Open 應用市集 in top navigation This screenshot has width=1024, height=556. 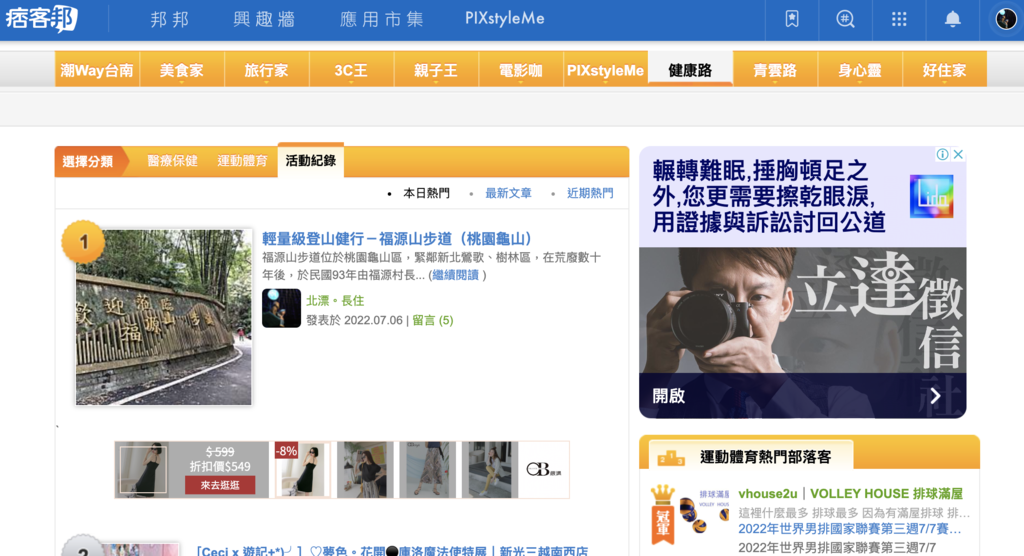pos(382,19)
